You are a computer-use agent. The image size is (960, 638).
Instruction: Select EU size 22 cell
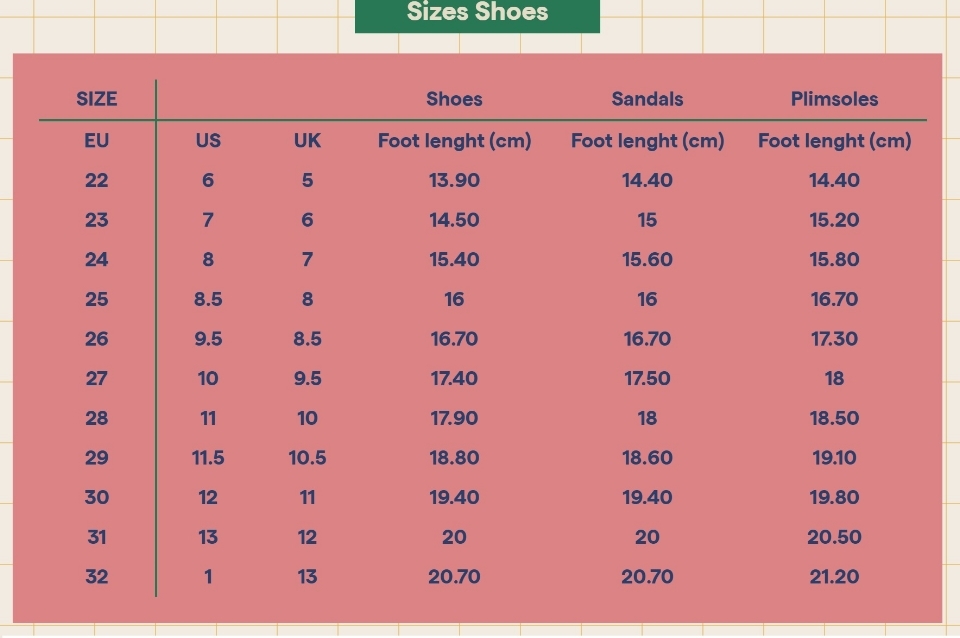pyautogui.click(x=97, y=181)
